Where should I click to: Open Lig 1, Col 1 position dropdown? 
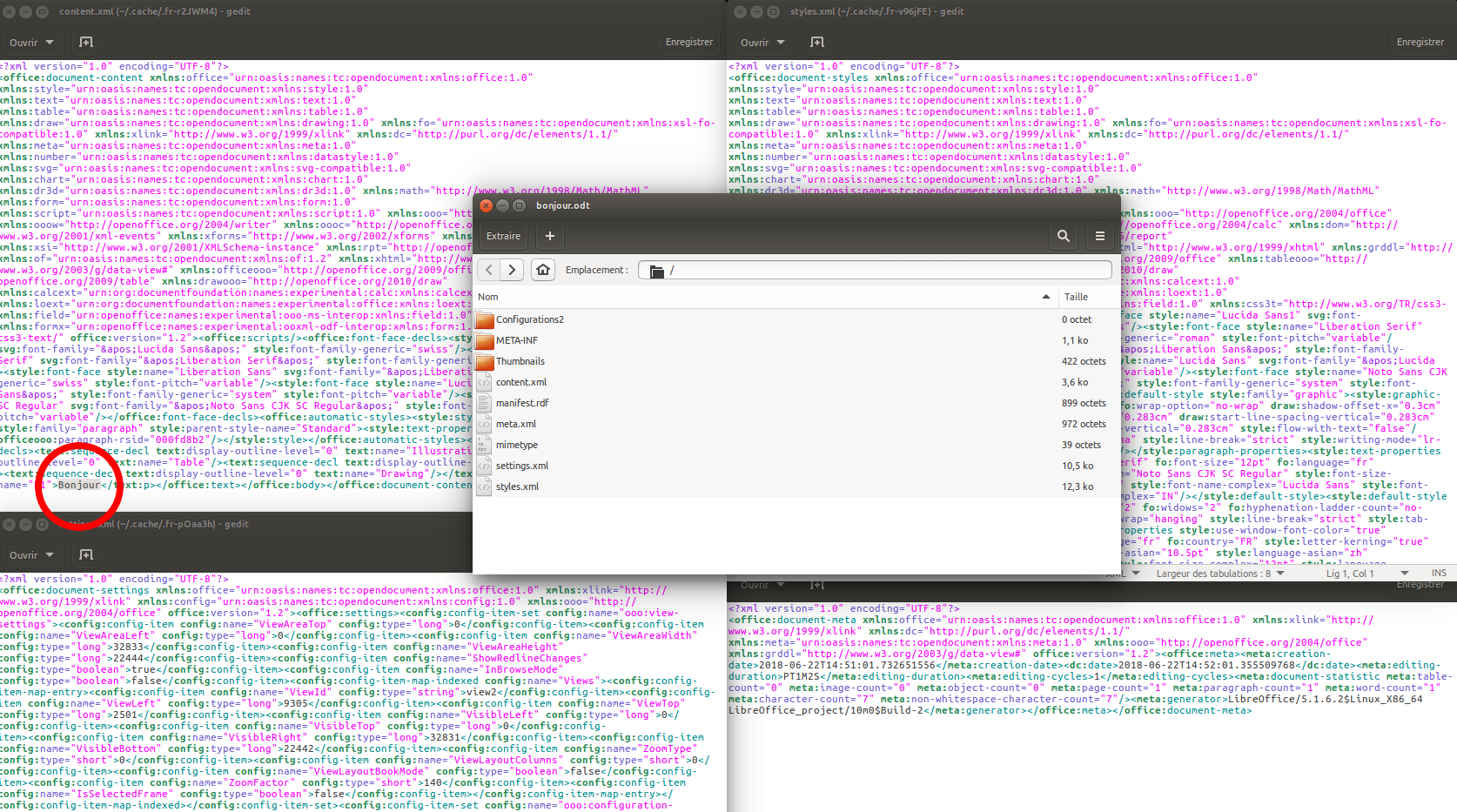click(1366, 574)
